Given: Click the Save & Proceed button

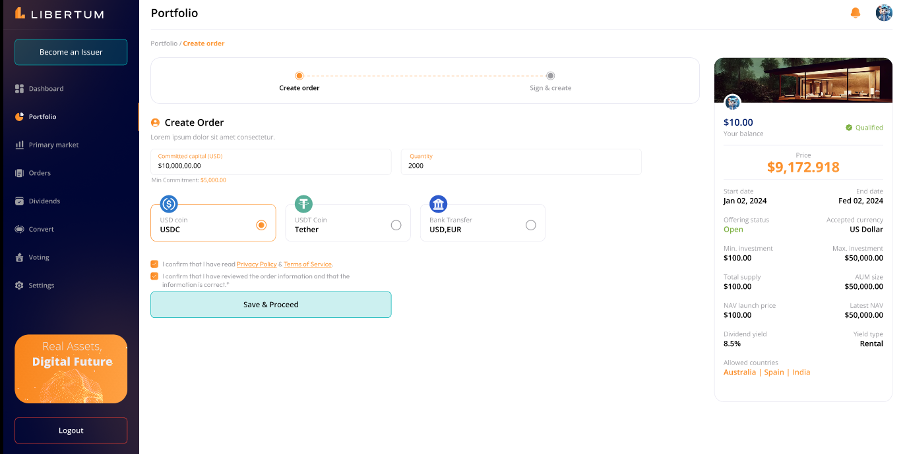Looking at the screenshot, I should [x=270, y=304].
